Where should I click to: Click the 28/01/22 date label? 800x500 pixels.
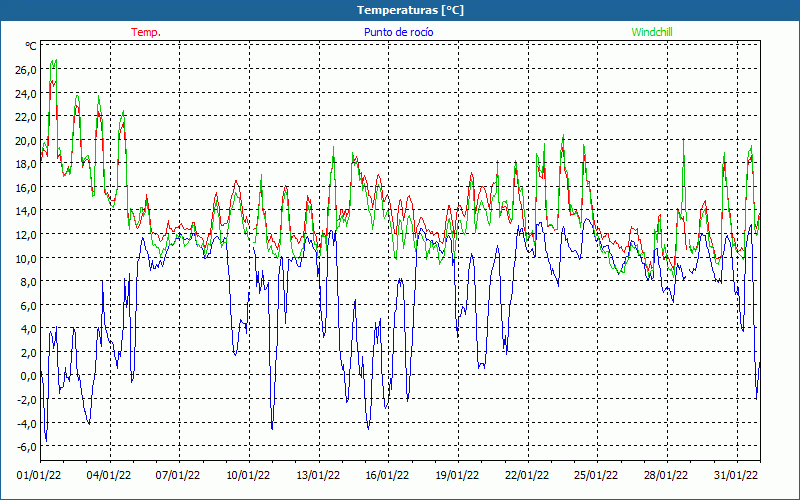[x=666, y=476]
